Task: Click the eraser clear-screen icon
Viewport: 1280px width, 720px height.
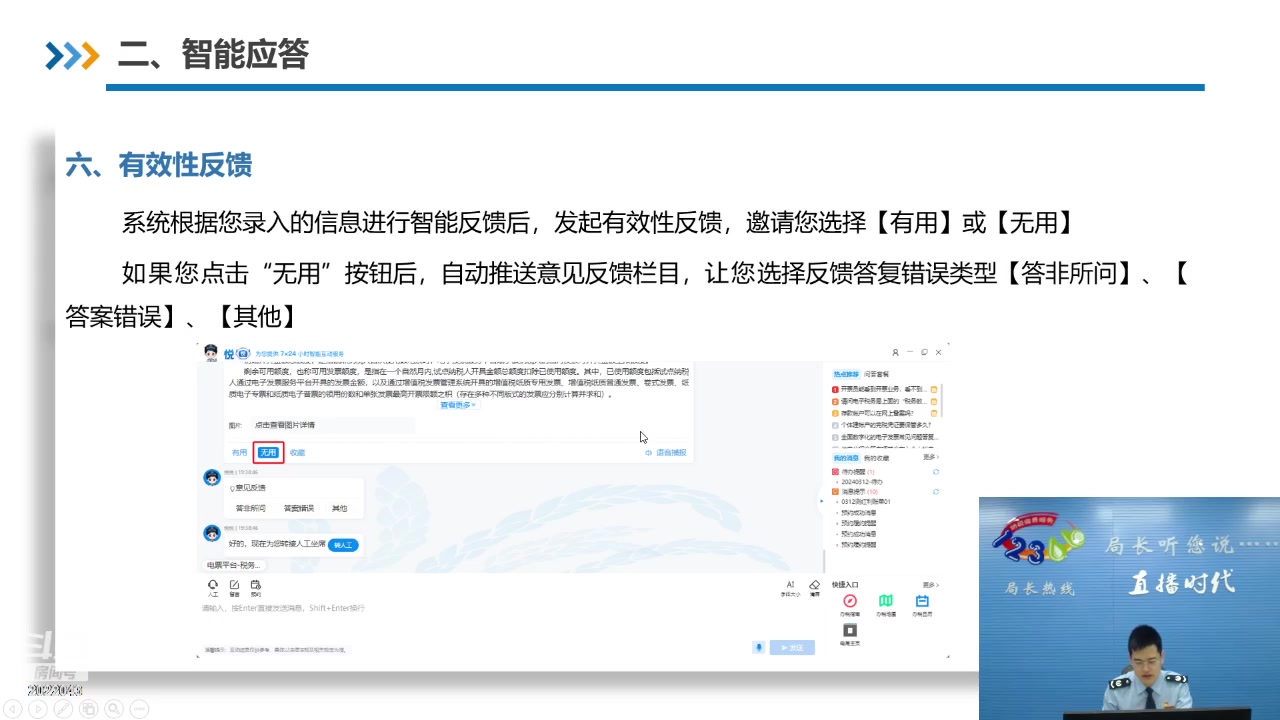Action: point(814,585)
